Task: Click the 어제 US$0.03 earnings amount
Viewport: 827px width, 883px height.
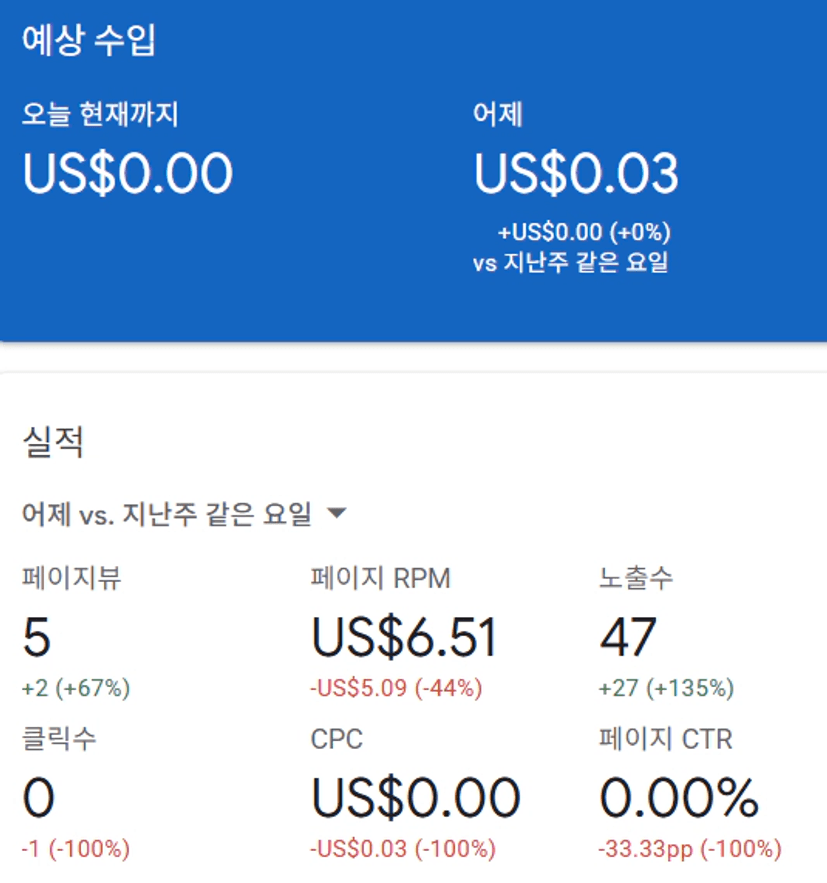Action: [576, 173]
